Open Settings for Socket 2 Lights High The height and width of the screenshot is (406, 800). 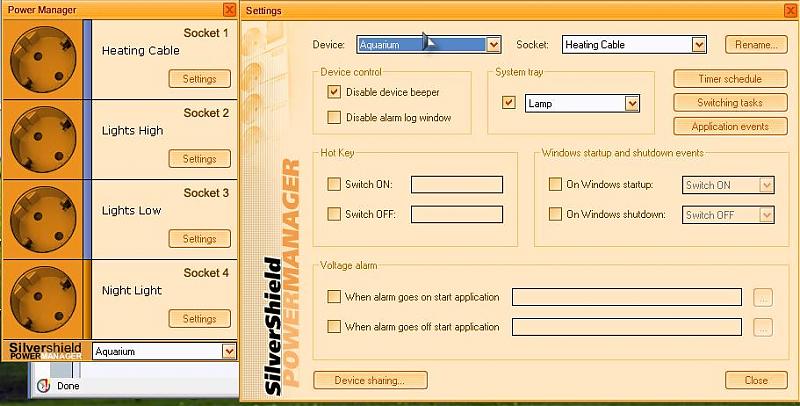pyautogui.click(x=199, y=159)
